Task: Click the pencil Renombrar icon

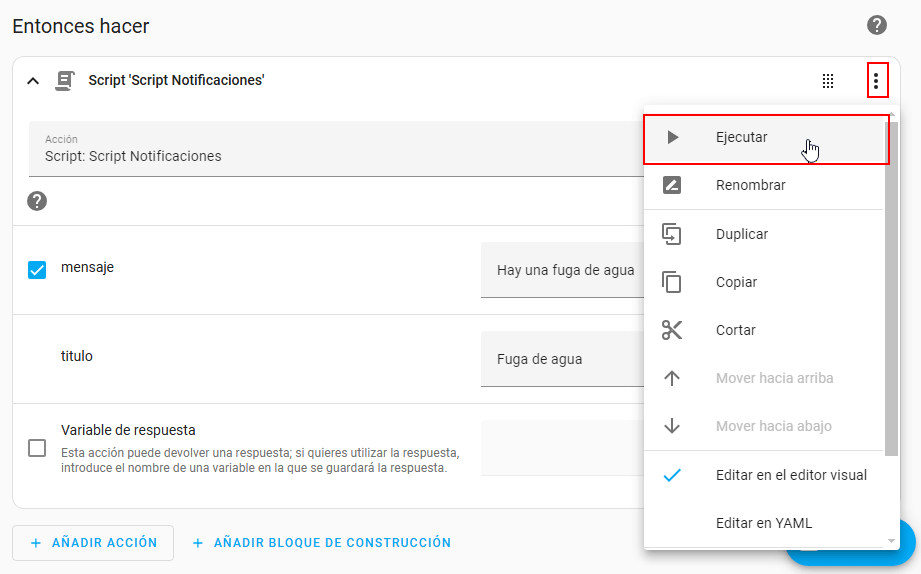Action: [x=672, y=185]
